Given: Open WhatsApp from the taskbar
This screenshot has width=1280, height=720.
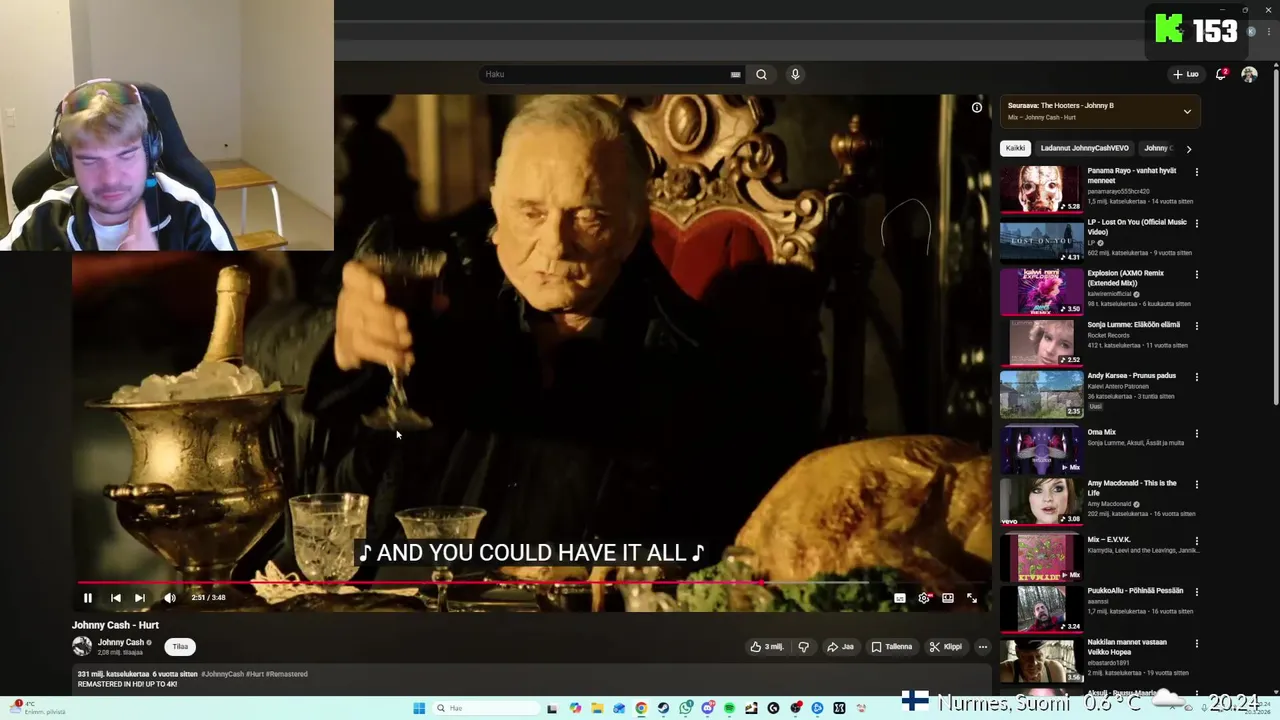Looking at the screenshot, I should (685, 708).
